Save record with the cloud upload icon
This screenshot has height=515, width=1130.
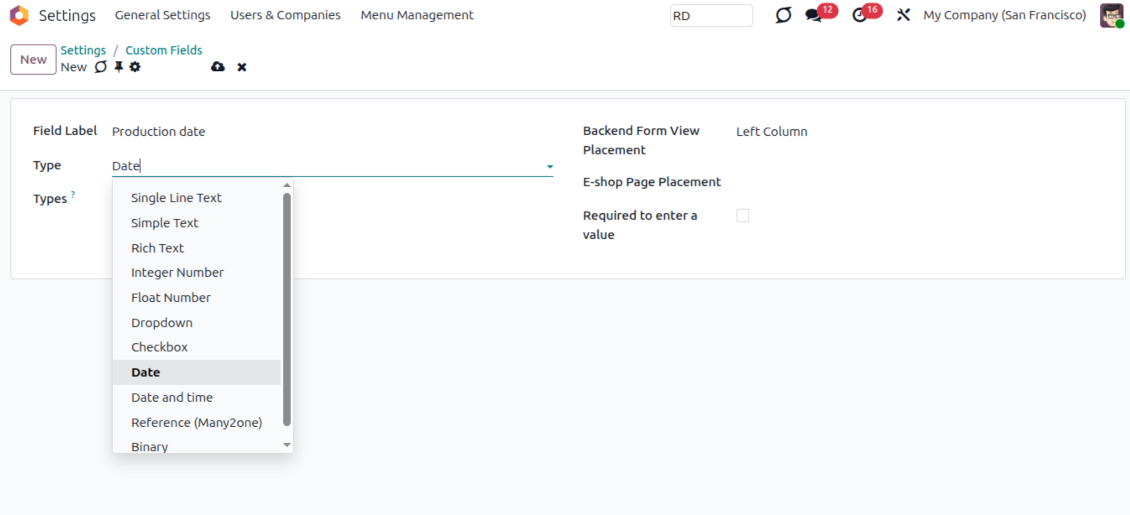click(x=218, y=67)
